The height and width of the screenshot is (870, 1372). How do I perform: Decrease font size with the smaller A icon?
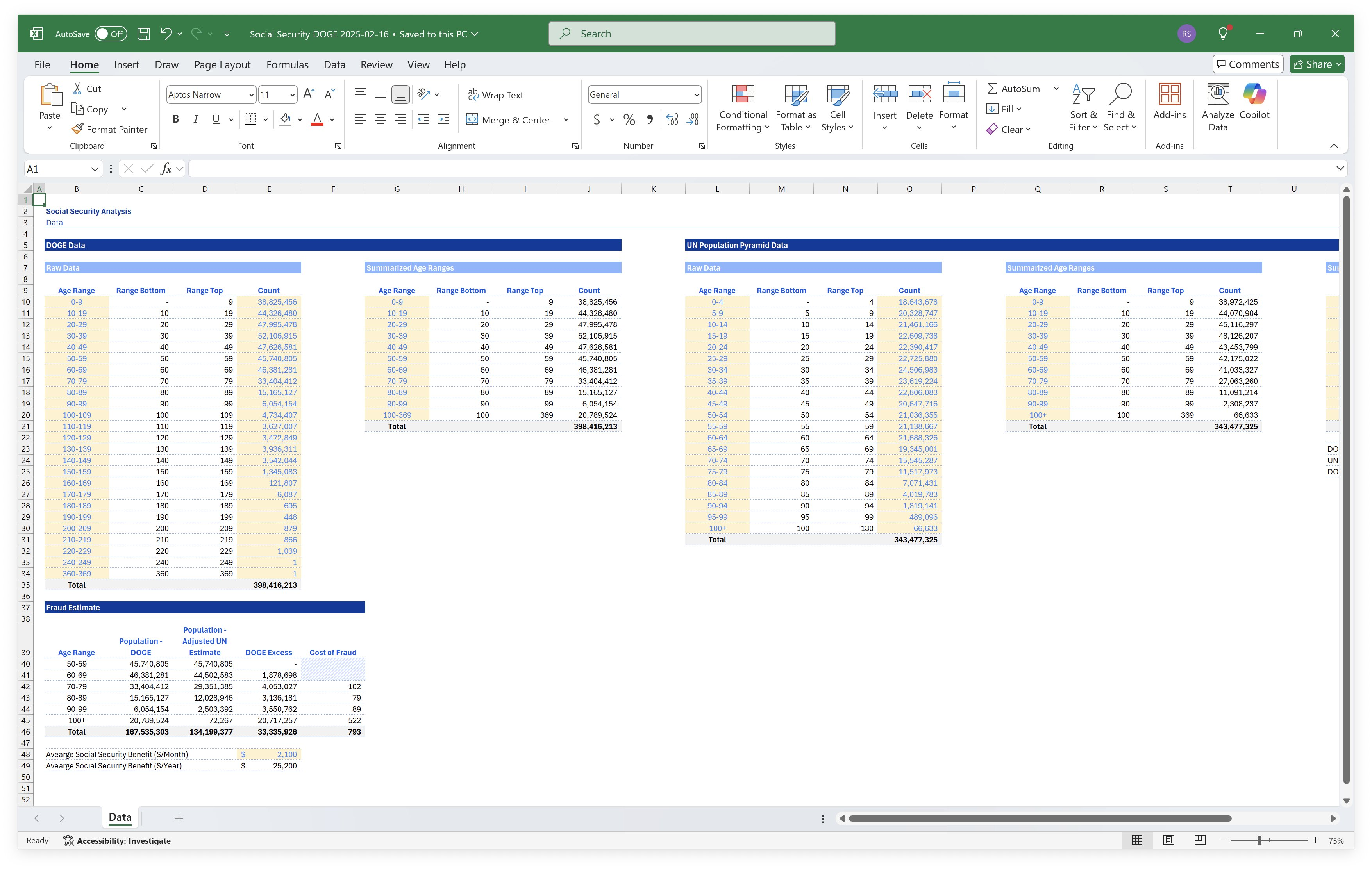pyautogui.click(x=329, y=94)
